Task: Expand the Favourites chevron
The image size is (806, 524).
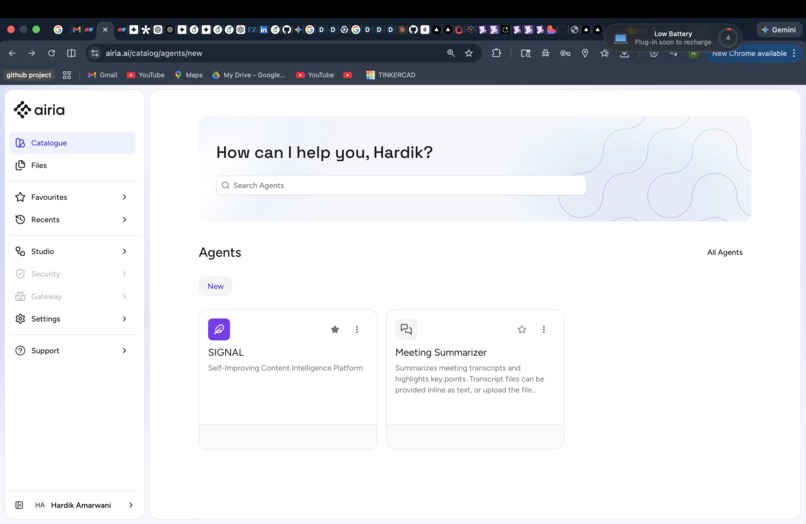Action: 124,197
